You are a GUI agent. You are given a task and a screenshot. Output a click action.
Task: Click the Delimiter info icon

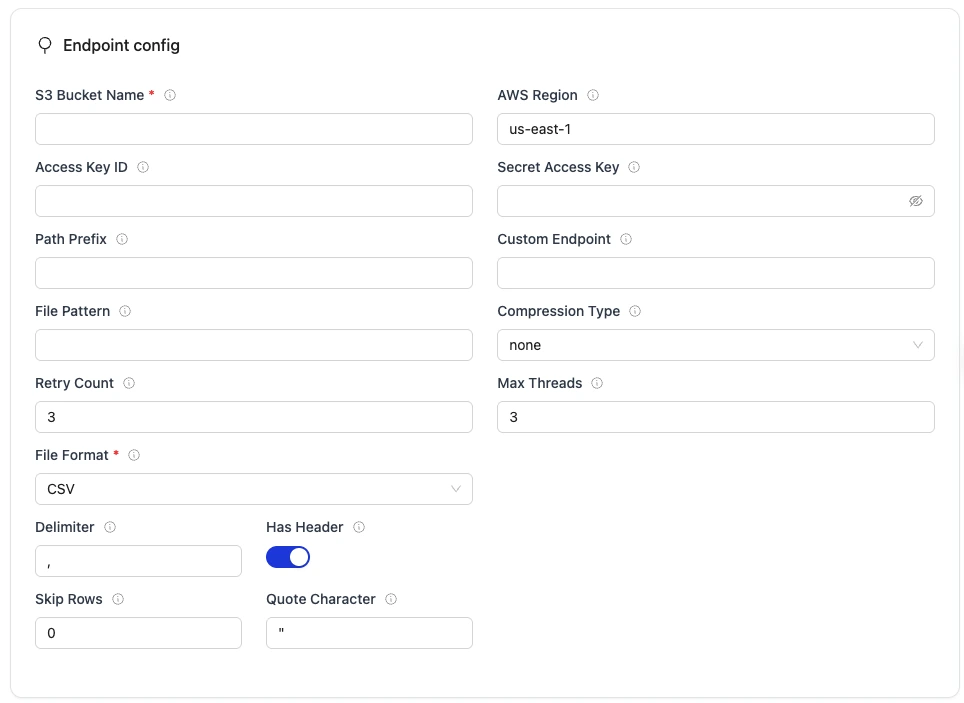[110, 527]
